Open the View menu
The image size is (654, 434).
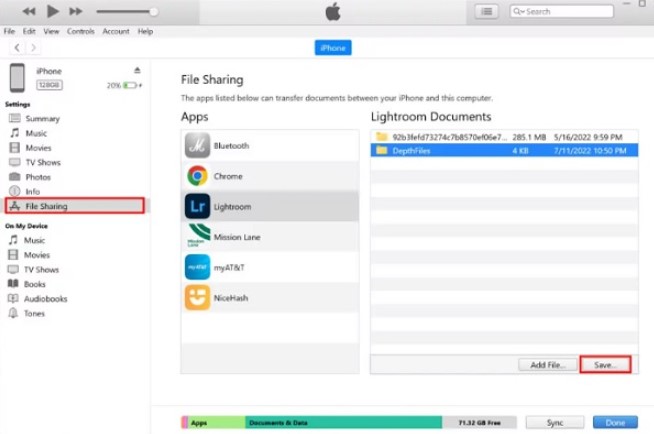pos(51,31)
